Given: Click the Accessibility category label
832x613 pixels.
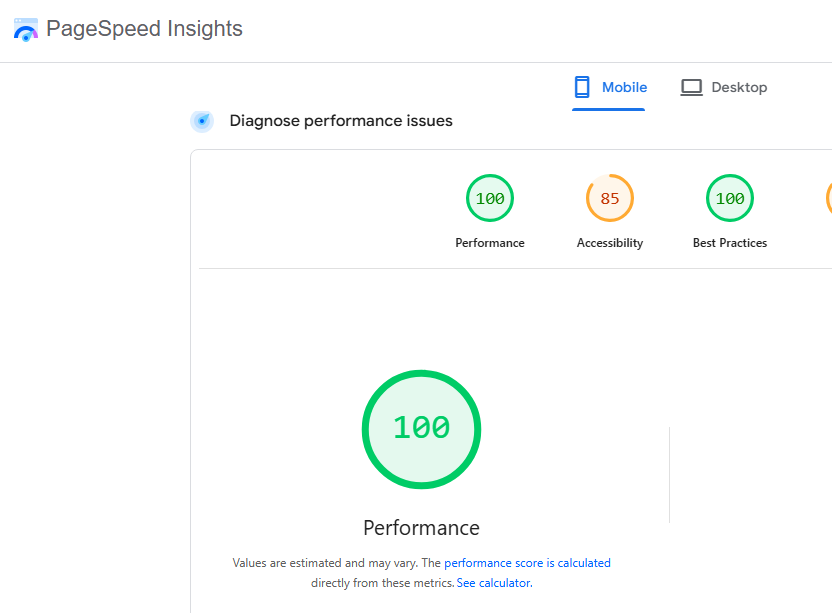Looking at the screenshot, I should (x=610, y=243).
